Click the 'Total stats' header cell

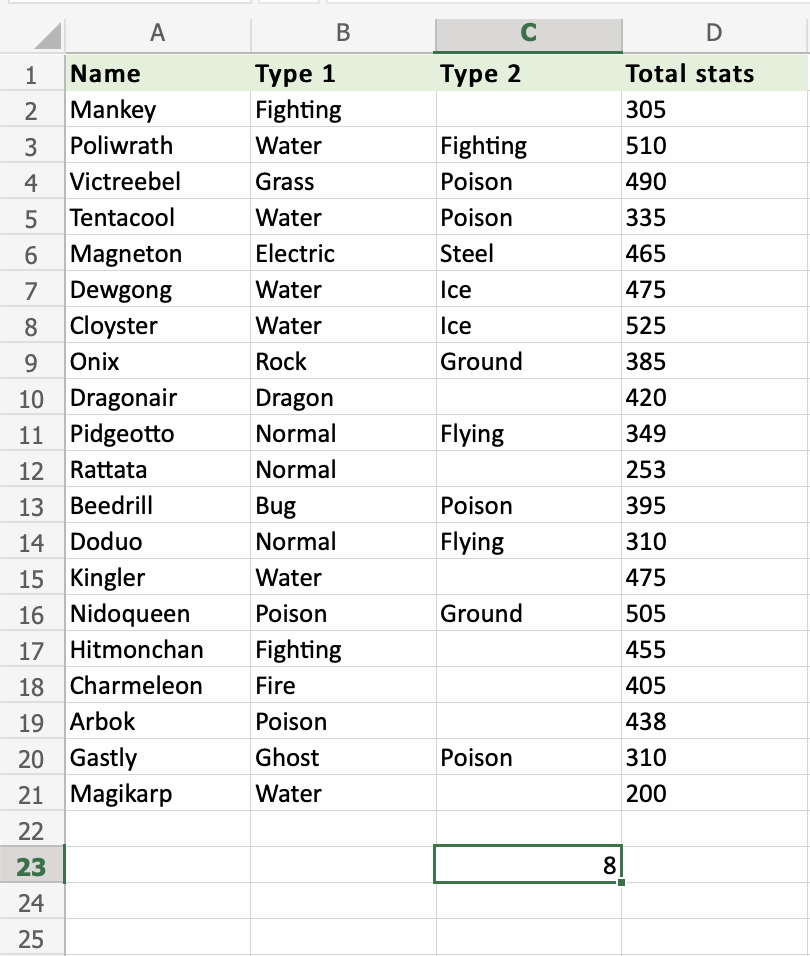click(x=714, y=74)
